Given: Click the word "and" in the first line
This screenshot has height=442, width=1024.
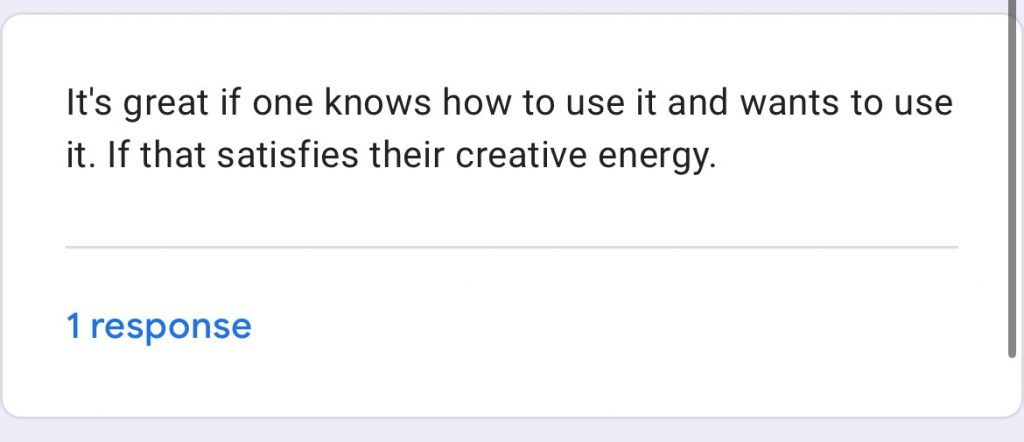Looking at the screenshot, I should (x=697, y=103).
